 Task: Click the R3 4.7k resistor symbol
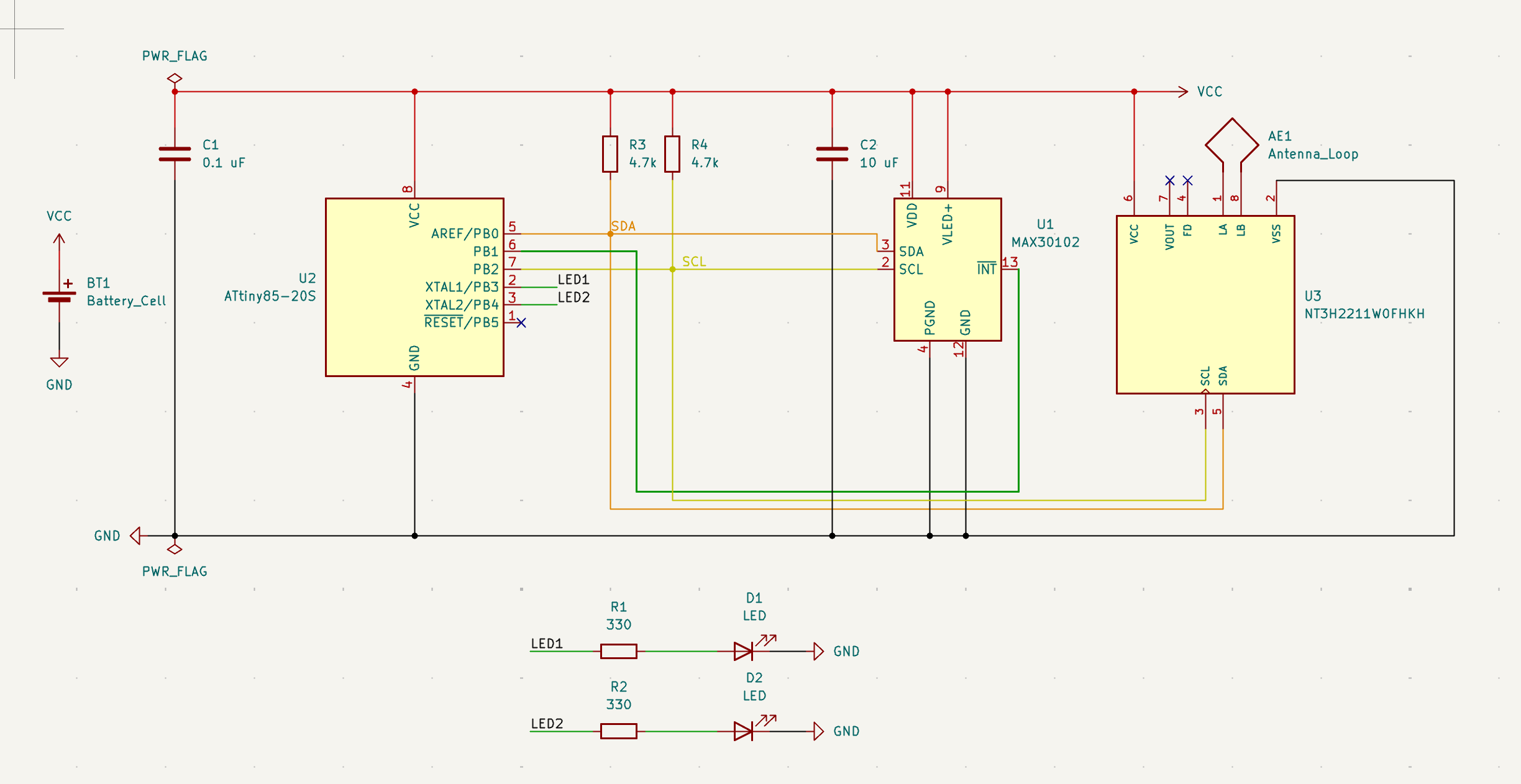pyautogui.click(x=610, y=154)
